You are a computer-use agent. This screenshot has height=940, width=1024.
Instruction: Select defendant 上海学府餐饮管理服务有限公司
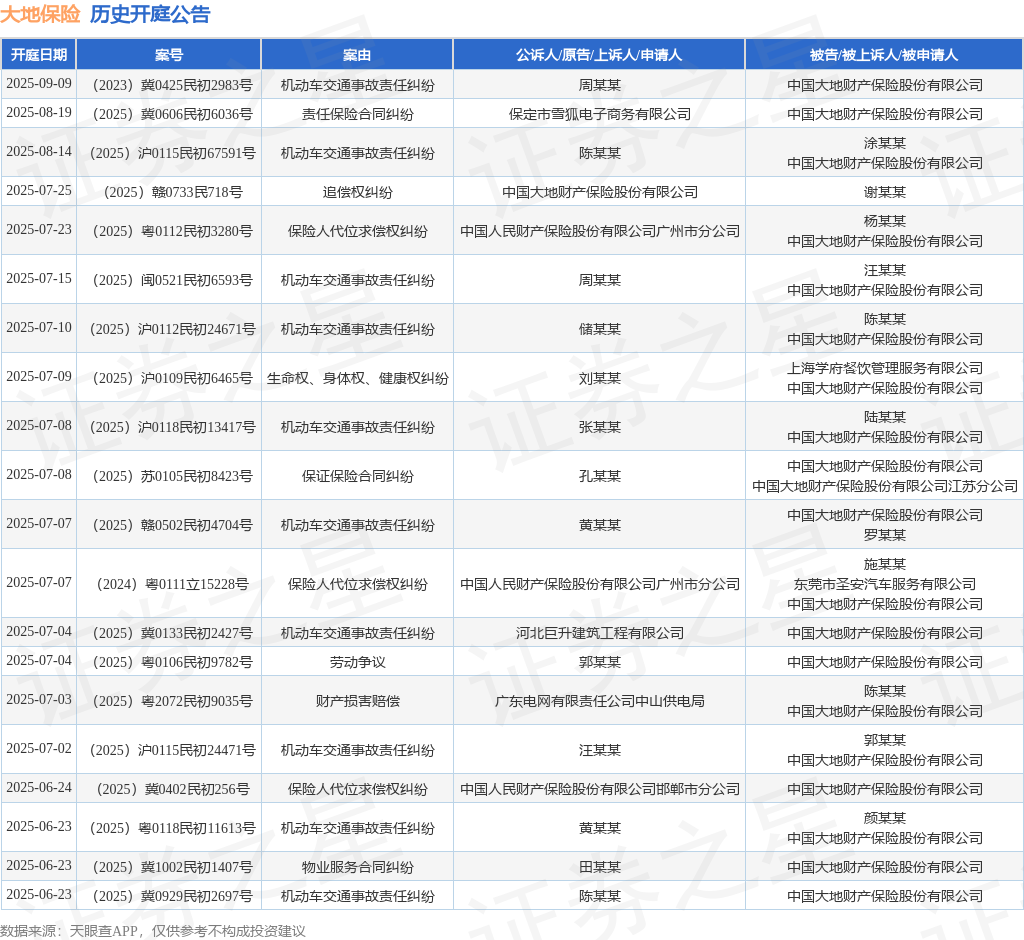(x=885, y=368)
